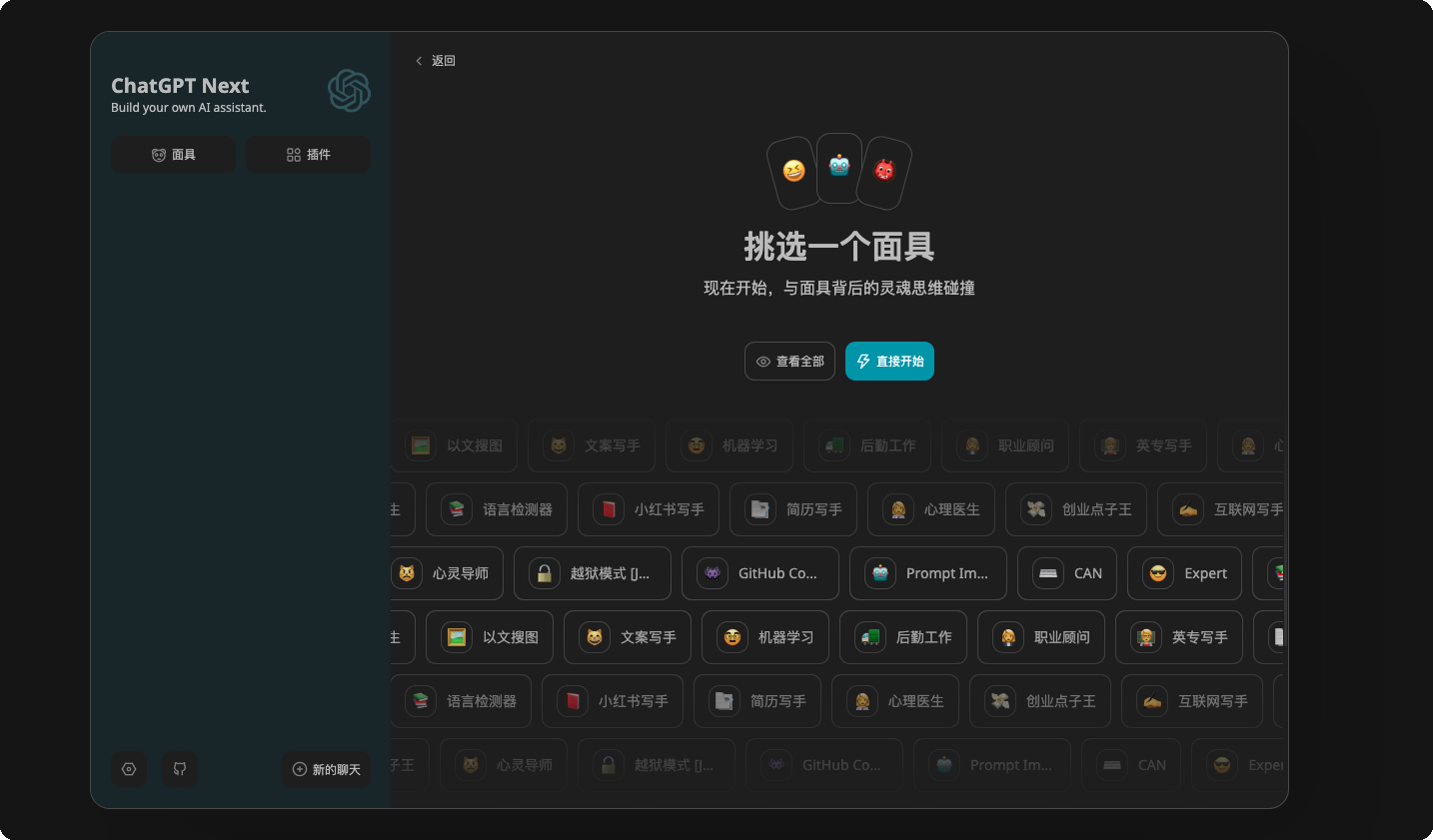Select the bright 机器学习 mask card

click(x=765, y=637)
